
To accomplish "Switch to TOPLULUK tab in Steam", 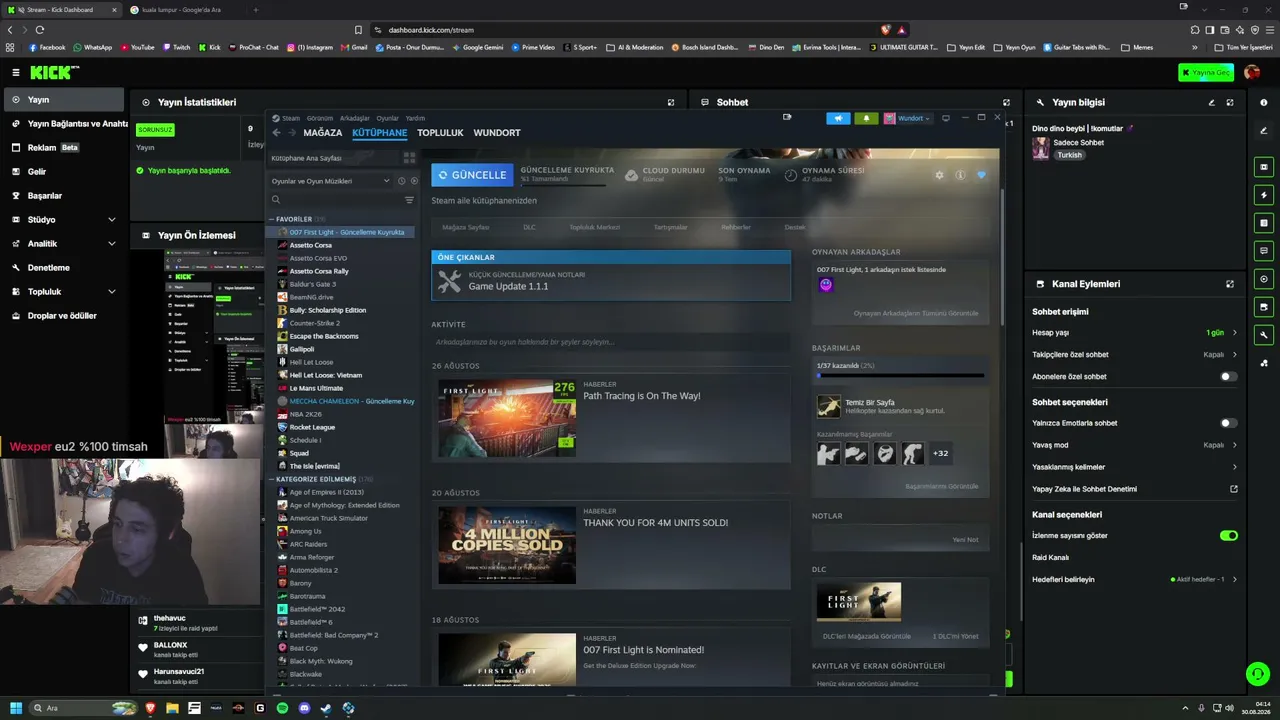I will [x=440, y=133].
